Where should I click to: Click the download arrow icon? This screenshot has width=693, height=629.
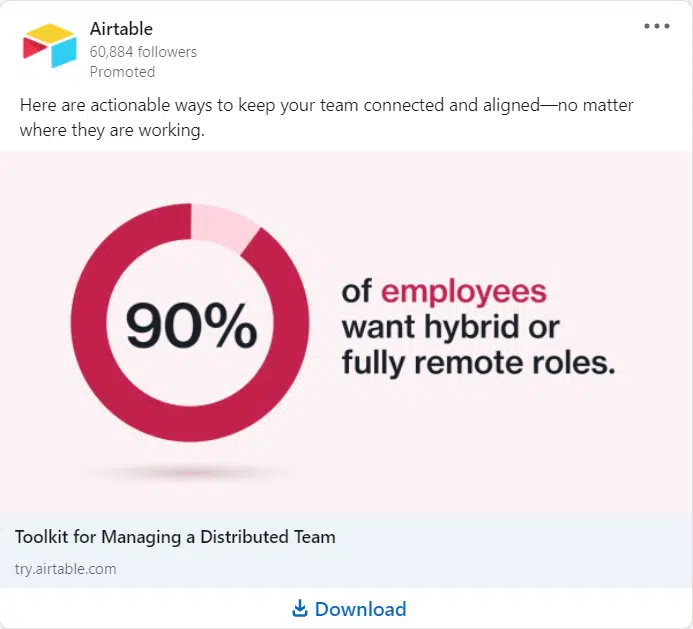[300, 608]
